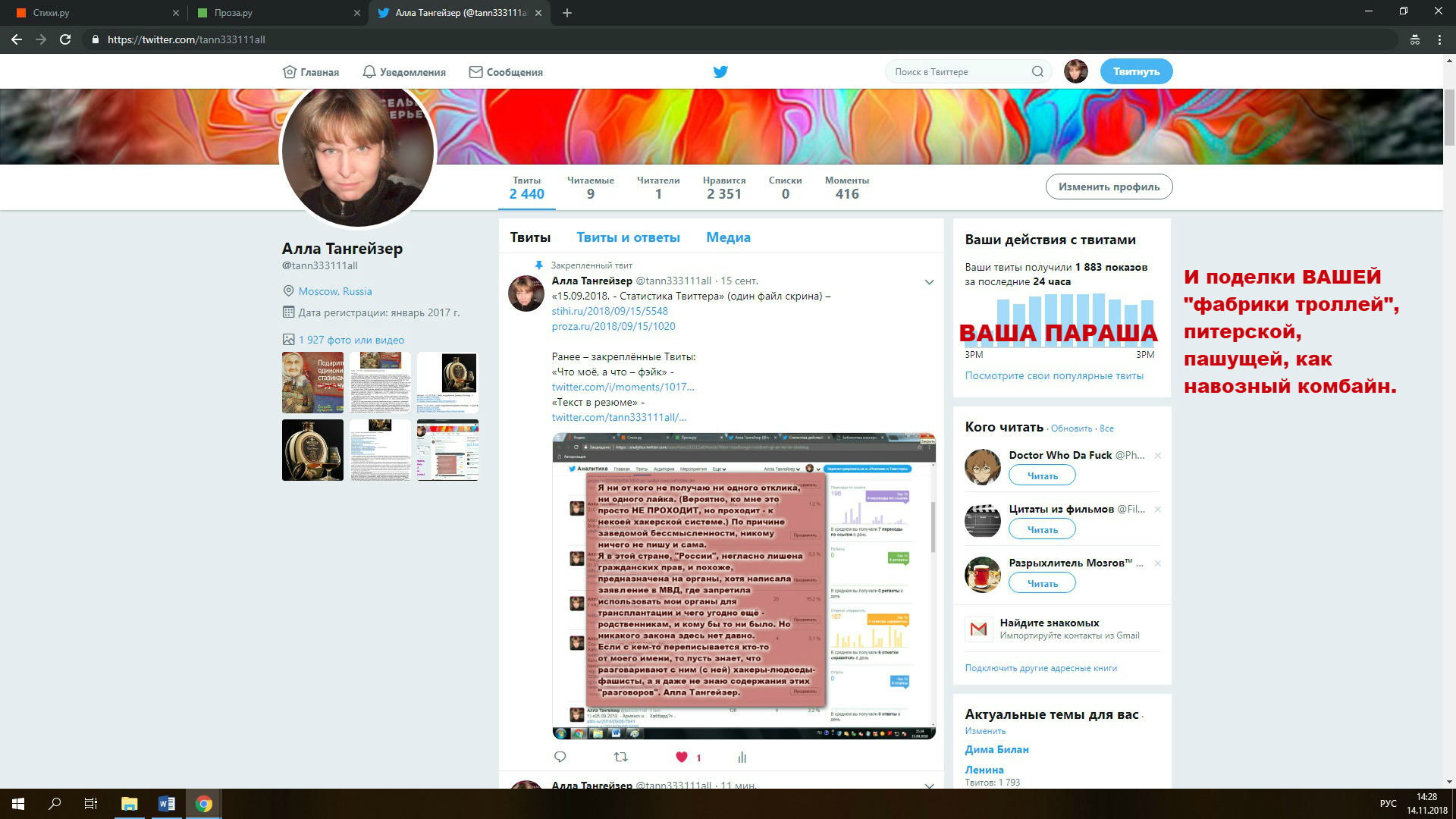The width and height of the screenshot is (1456, 819).
Task: Open the profile avatar dropdown in the top bar
Action: click(1075, 72)
